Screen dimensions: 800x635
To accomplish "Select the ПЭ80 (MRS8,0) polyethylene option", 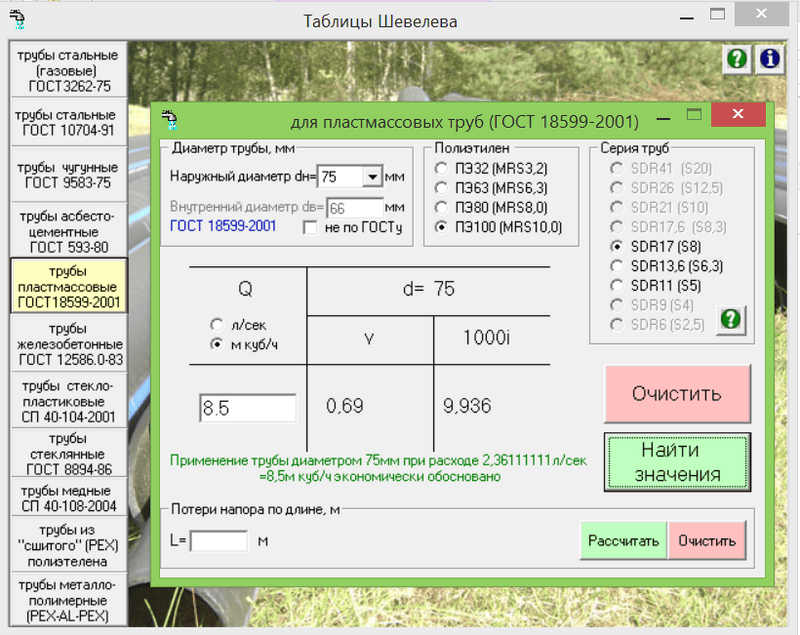I will (x=441, y=208).
